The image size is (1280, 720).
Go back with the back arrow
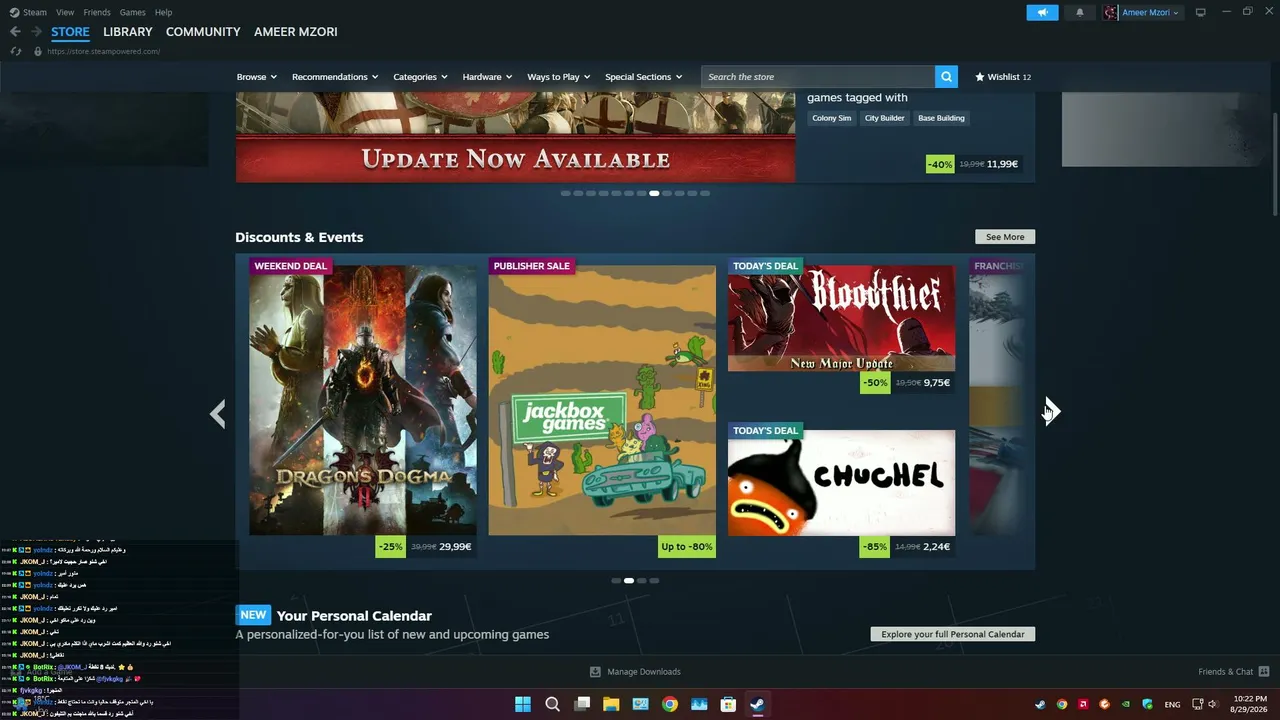15,32
